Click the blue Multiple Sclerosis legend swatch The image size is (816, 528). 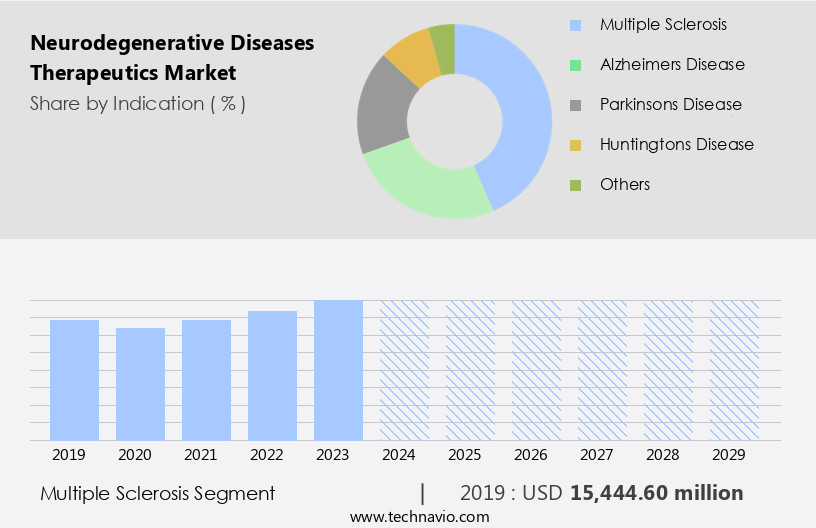(x=574, y=25)
